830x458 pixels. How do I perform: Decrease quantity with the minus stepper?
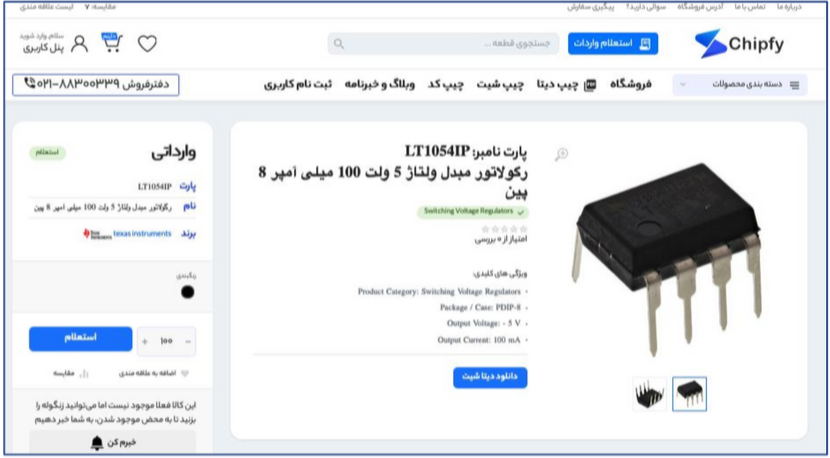pyautogui.click(x=188, y=342)
